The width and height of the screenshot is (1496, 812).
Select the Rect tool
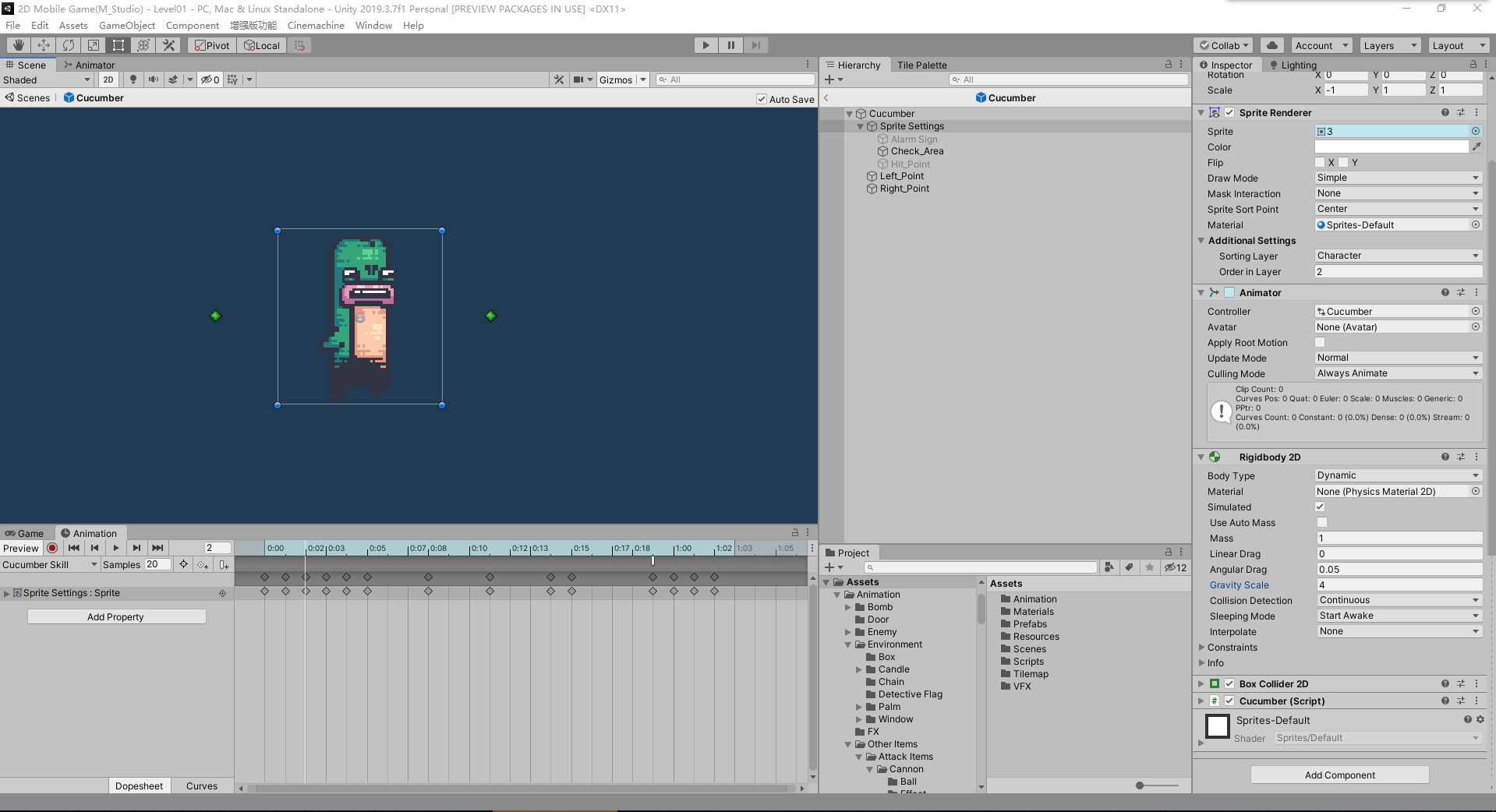[x=118, y=45]
